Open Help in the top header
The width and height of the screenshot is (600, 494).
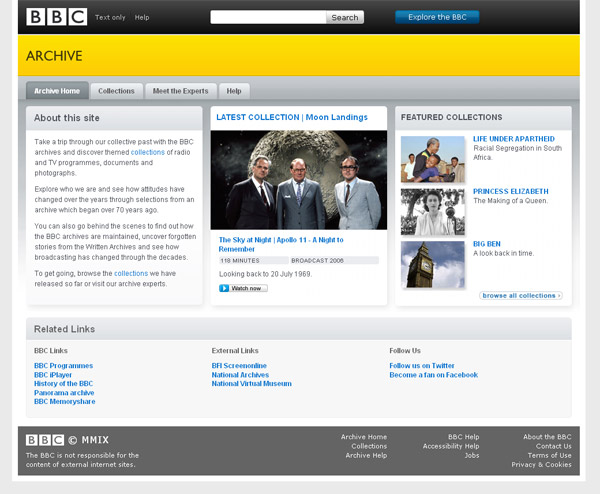[x=142, y=17]
